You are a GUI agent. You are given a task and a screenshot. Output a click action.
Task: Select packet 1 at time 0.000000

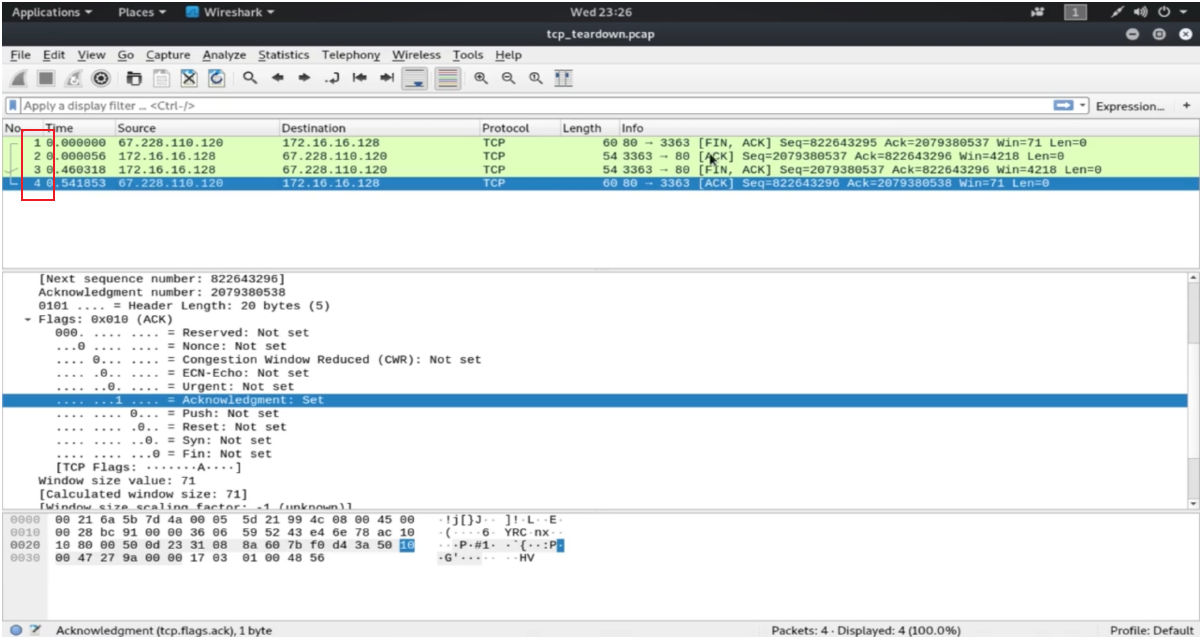[x=600, y=143]
